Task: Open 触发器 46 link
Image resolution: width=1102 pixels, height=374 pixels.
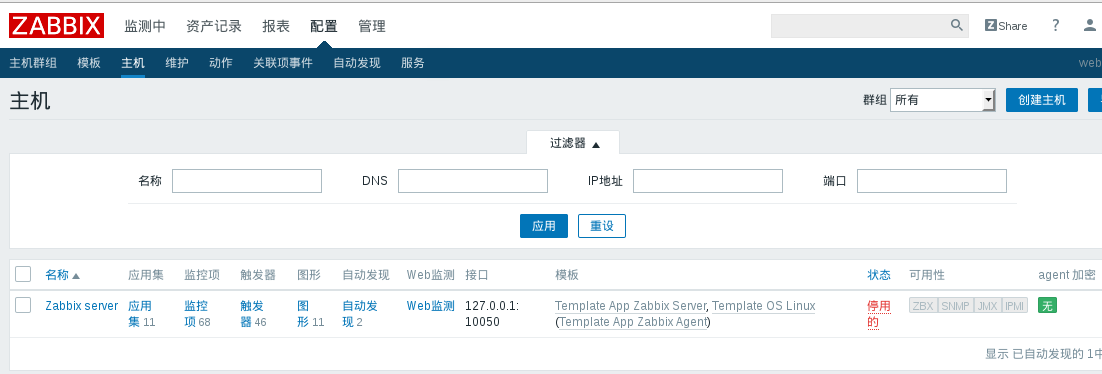Action: pos(253,314)
